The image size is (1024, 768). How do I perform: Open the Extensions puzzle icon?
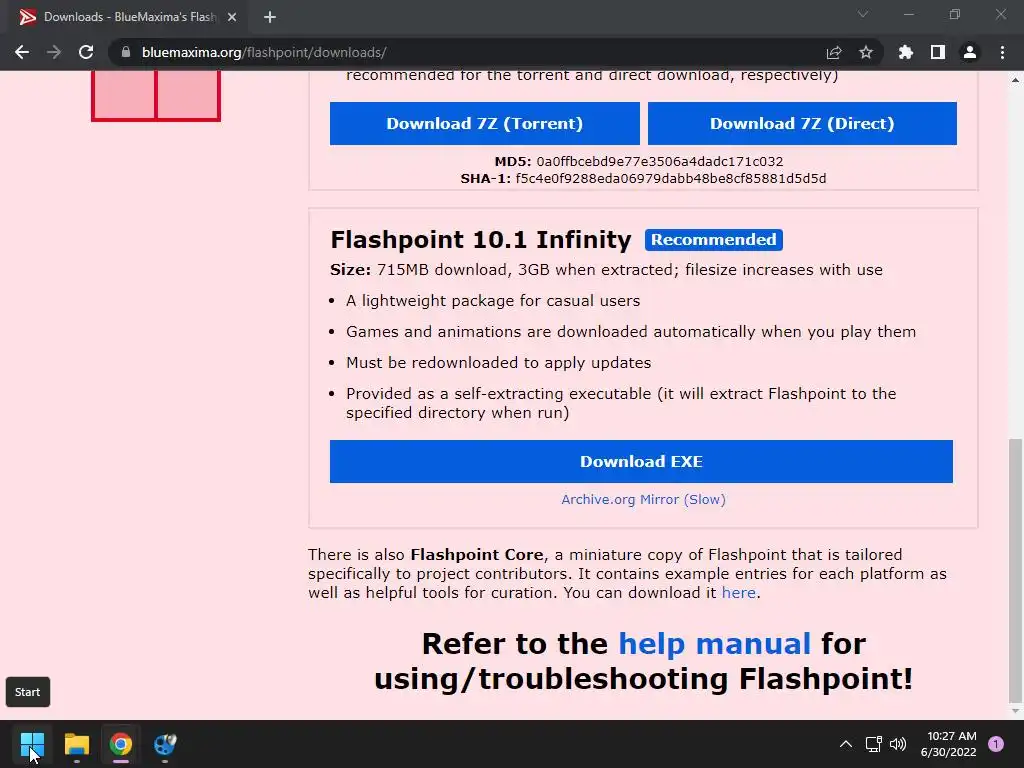coord(906,52)
